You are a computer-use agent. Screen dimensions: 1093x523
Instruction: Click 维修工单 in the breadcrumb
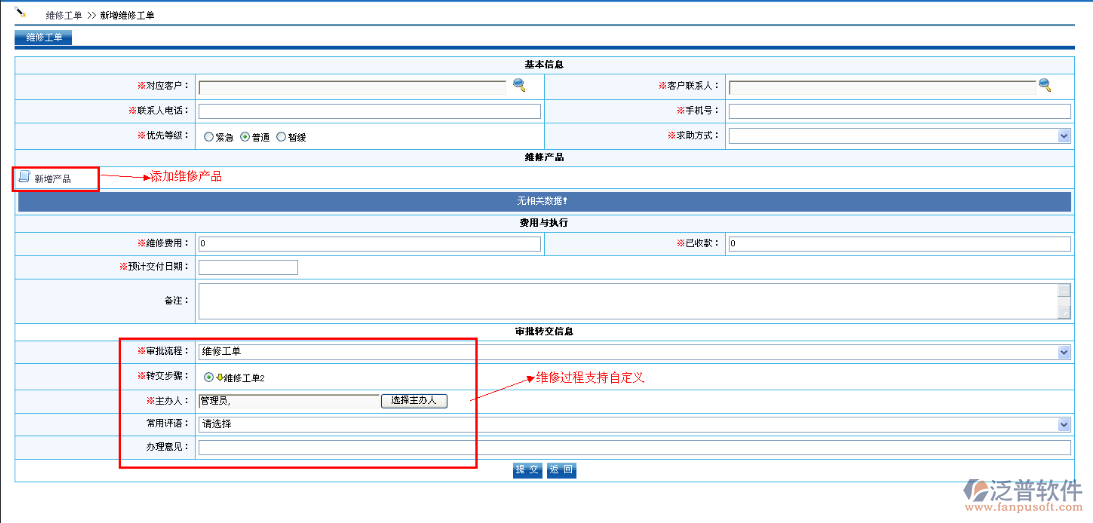click(x=63, y=15)
